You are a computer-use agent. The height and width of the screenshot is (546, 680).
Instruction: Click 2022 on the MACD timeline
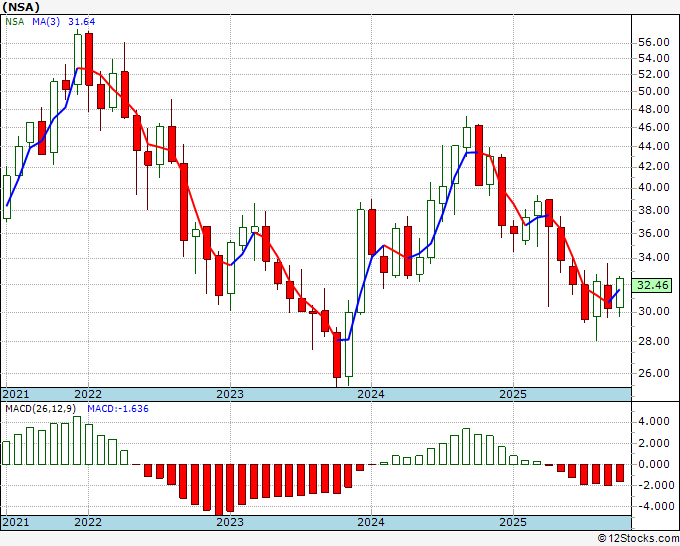tap(88, 522)
